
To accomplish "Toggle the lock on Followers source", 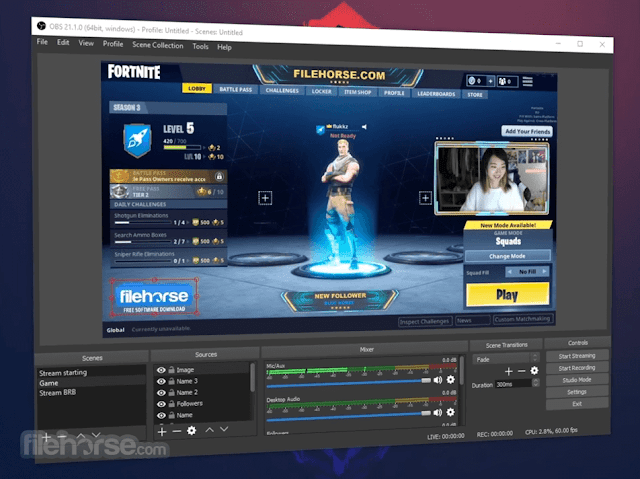I will coord(171,404).
